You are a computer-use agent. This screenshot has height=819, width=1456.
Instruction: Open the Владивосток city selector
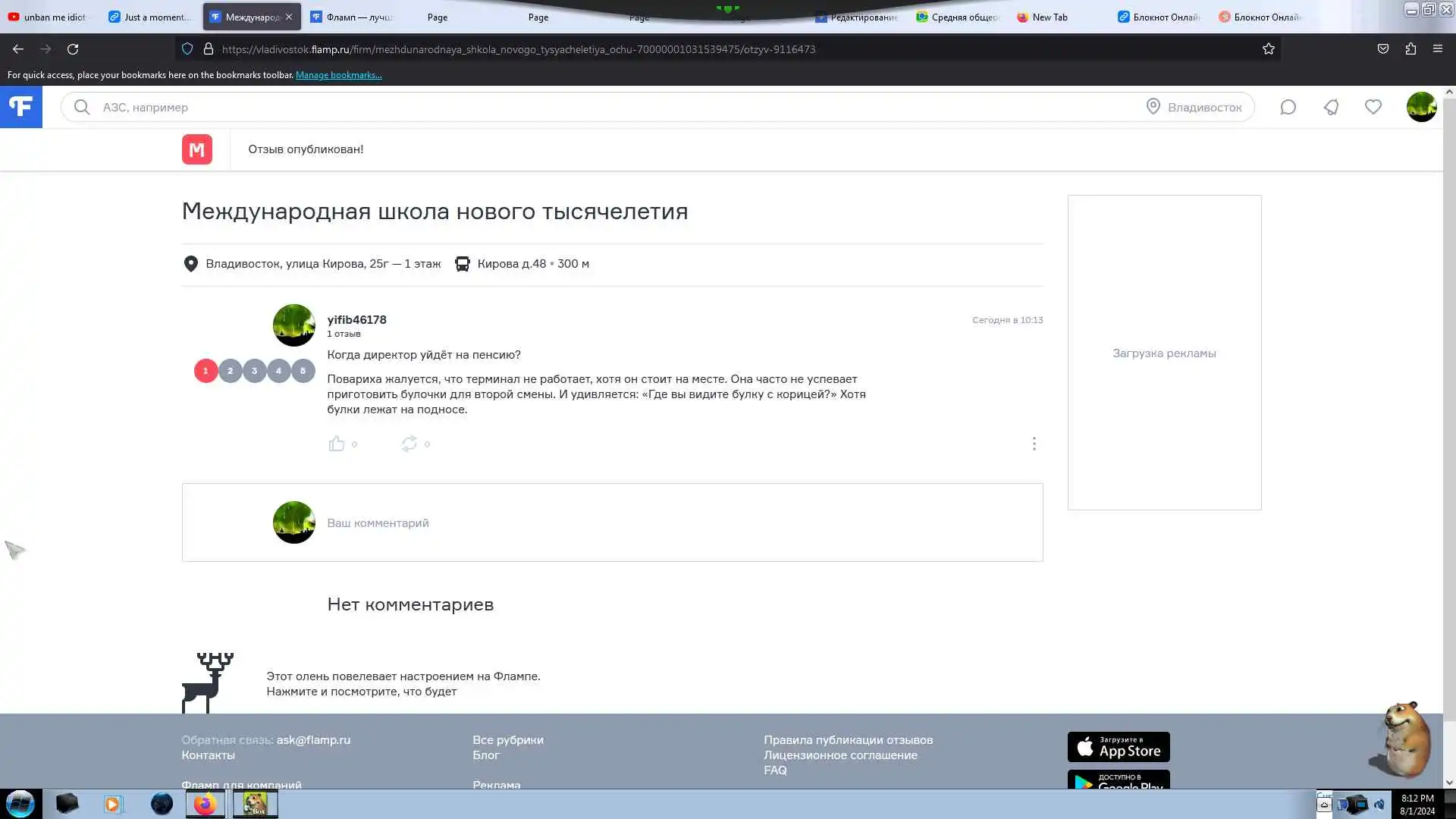(x=1194, y=107)
